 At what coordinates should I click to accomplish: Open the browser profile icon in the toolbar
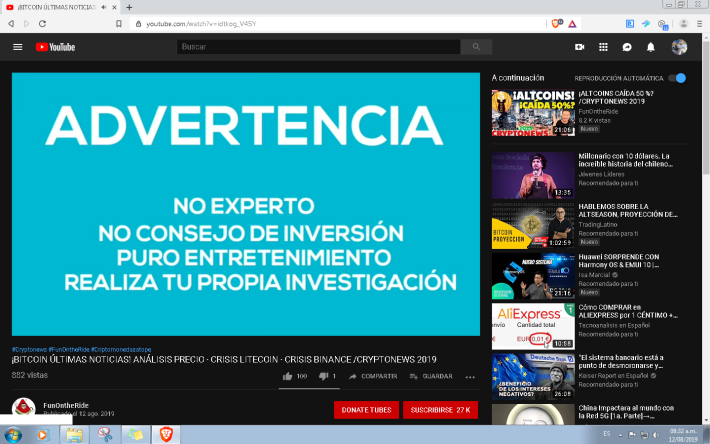click(684, 24)
